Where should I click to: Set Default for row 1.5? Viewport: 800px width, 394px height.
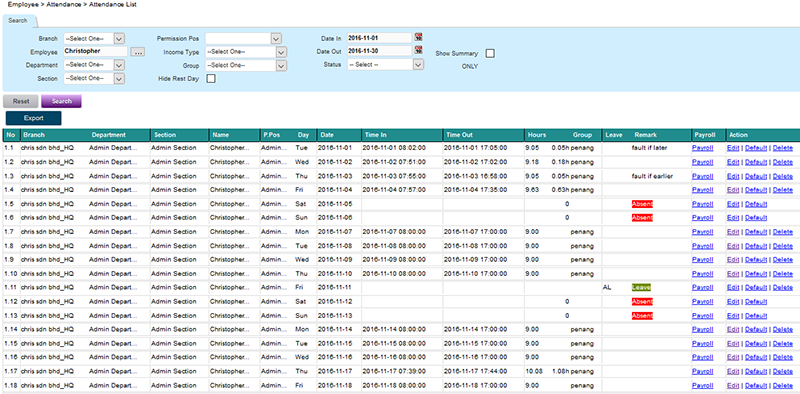click(x=756, y=204)
